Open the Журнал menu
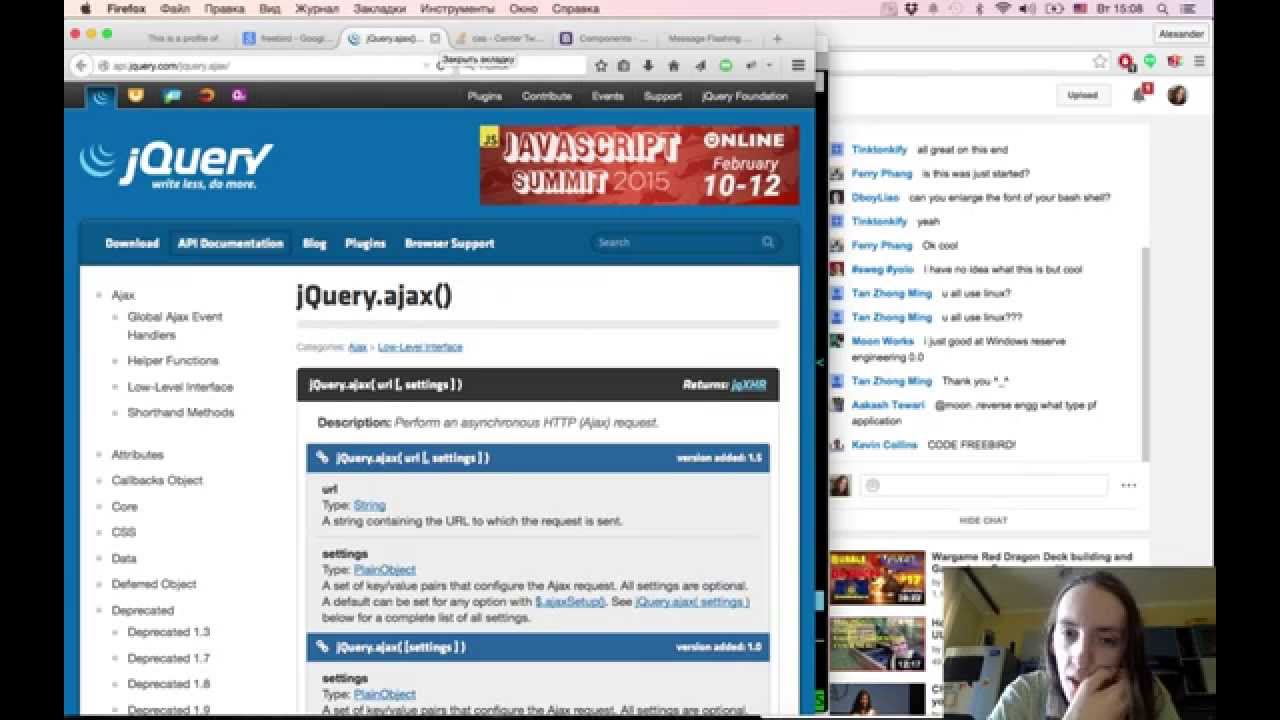Viewport: 1280px width, 720px height. (x=317, y=8)
